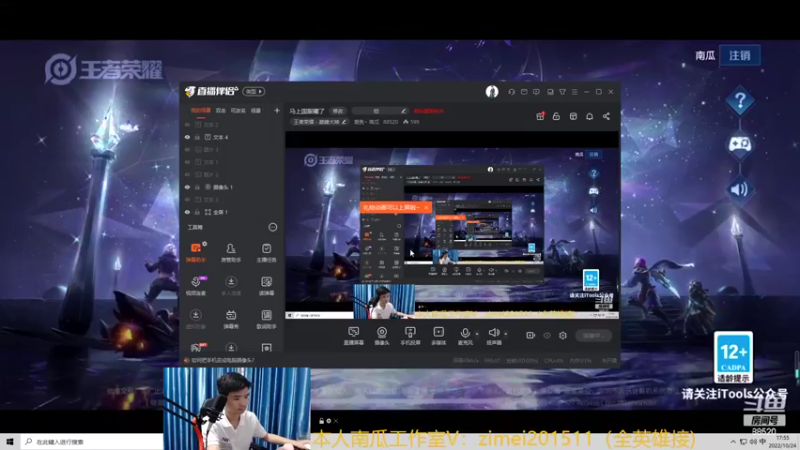Click the gamepad icon in game window

pyautogui.click(x=740, y=144)
